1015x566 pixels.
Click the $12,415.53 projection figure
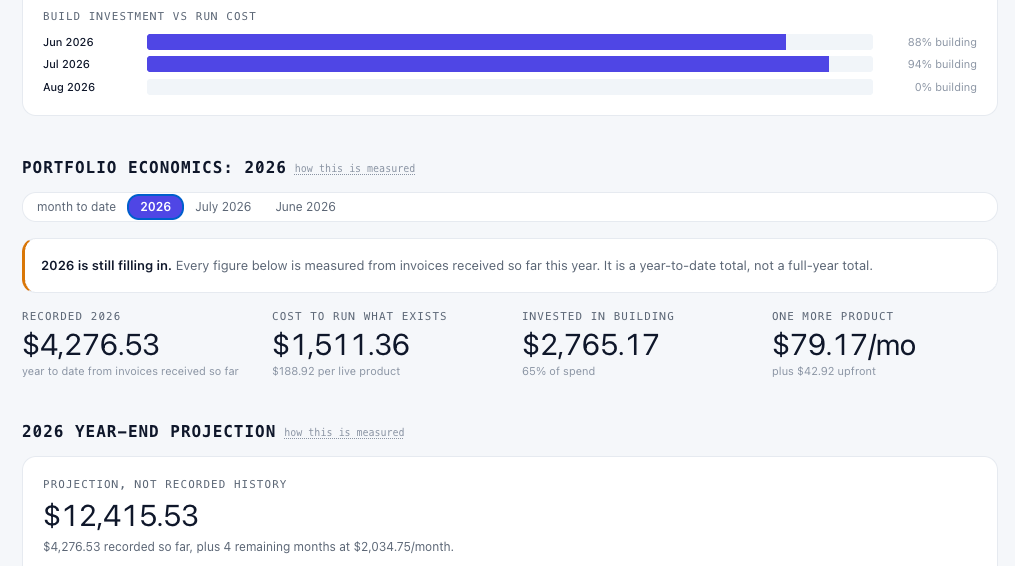pyautogui.click(x=120, y=515)
